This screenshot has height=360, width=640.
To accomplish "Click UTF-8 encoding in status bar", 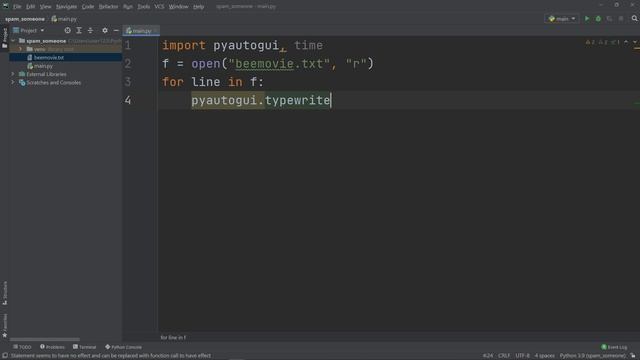I will (522, 356).
